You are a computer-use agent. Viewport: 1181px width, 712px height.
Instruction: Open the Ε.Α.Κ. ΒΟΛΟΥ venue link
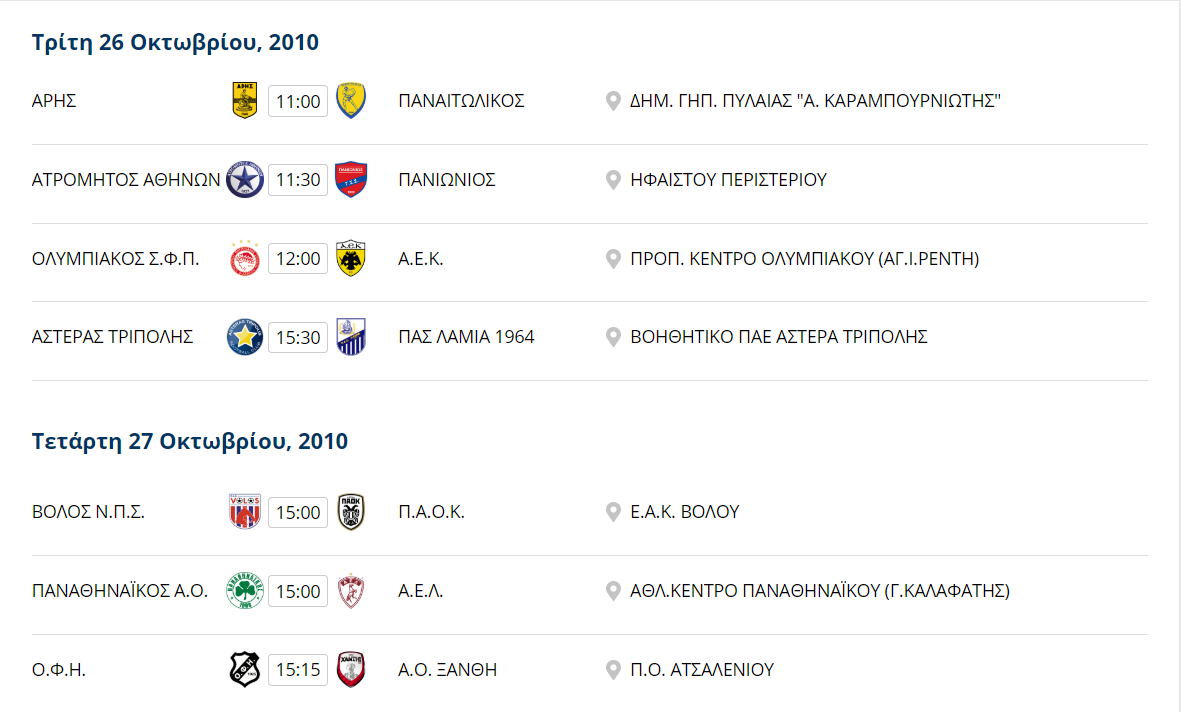pyautogui.click(x=685, y=512)
